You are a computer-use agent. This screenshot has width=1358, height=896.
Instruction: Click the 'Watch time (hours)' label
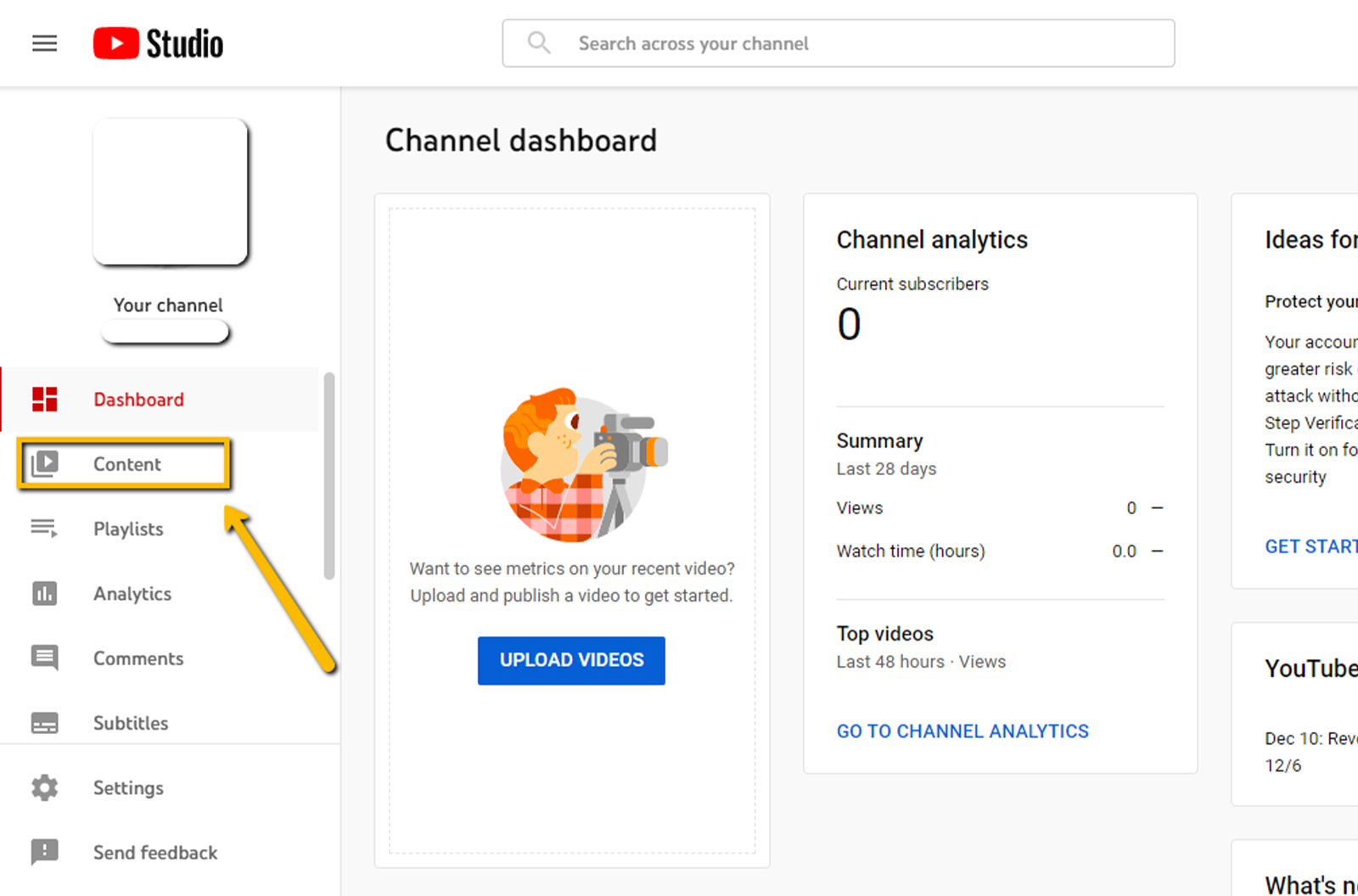click(x=911, y=551)
